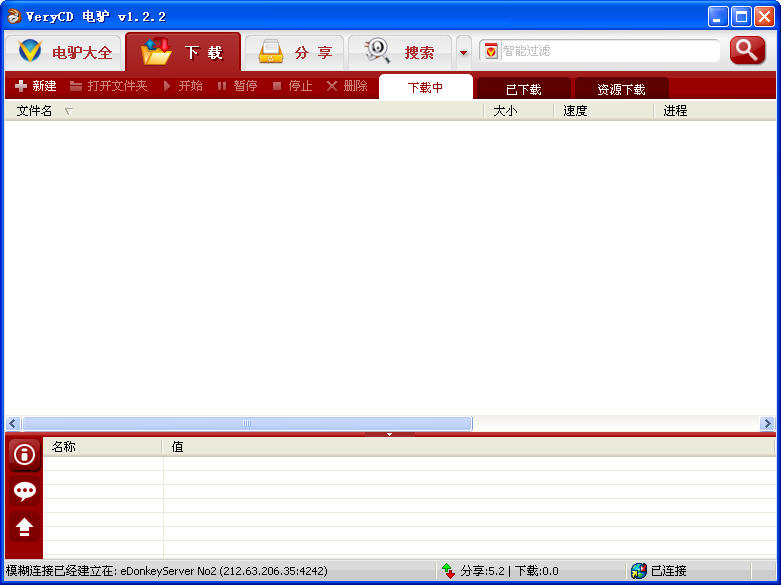Open the dropdown arrow next to 搜索
The width and height of the screenshot is (781, 585).
[463, 52]
